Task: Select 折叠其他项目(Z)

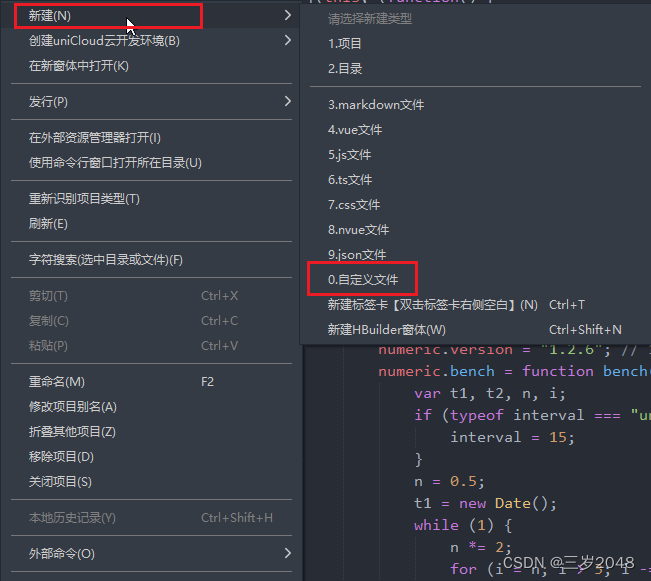Action: click(151, 431)
